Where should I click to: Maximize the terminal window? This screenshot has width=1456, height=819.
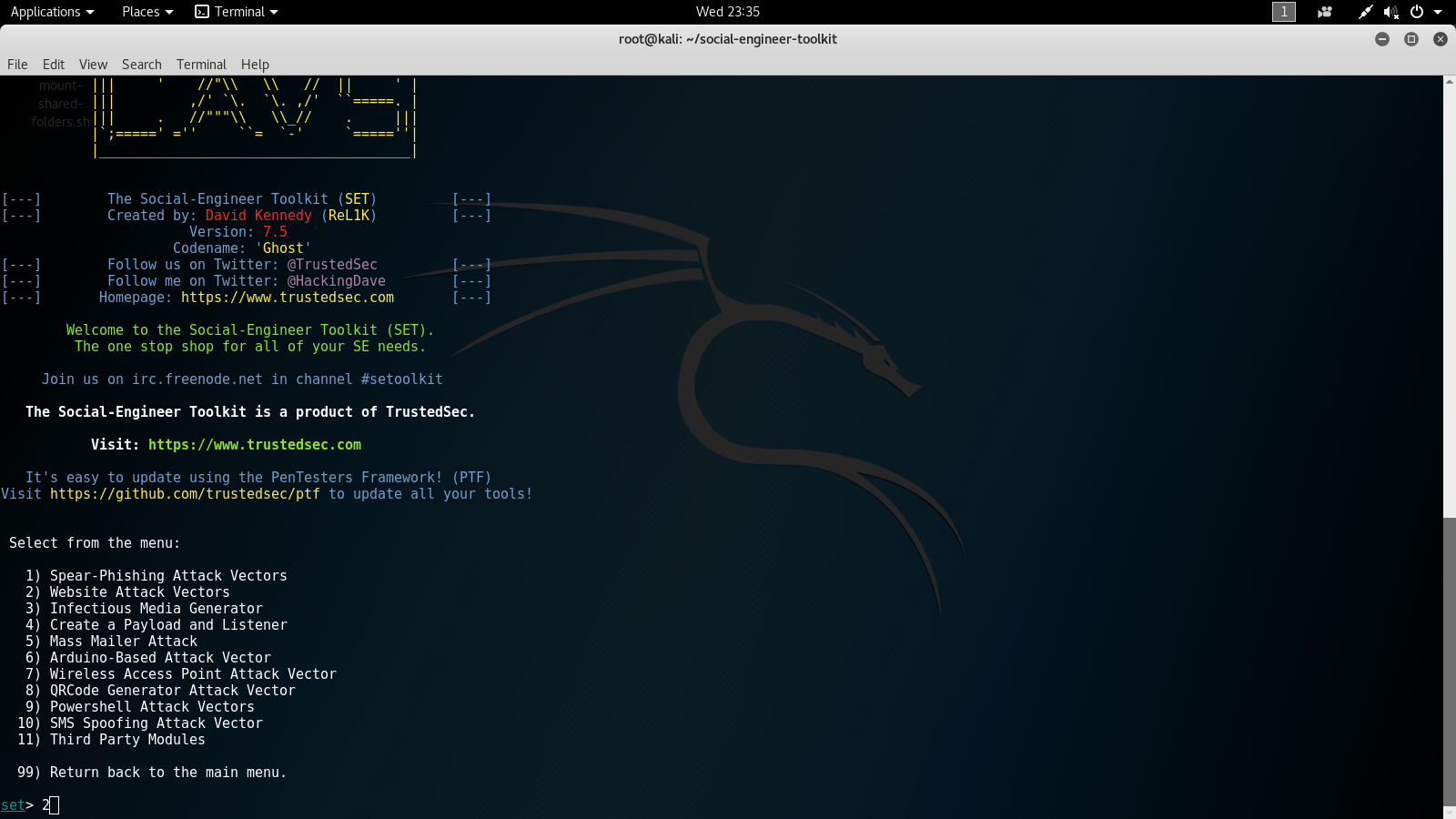click(1411, 39)
